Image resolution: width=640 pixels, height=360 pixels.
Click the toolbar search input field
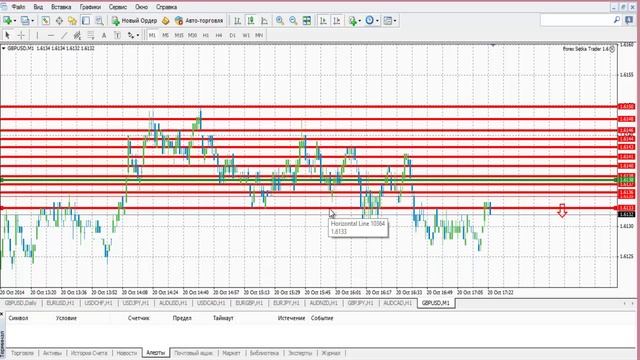point(576,20)
